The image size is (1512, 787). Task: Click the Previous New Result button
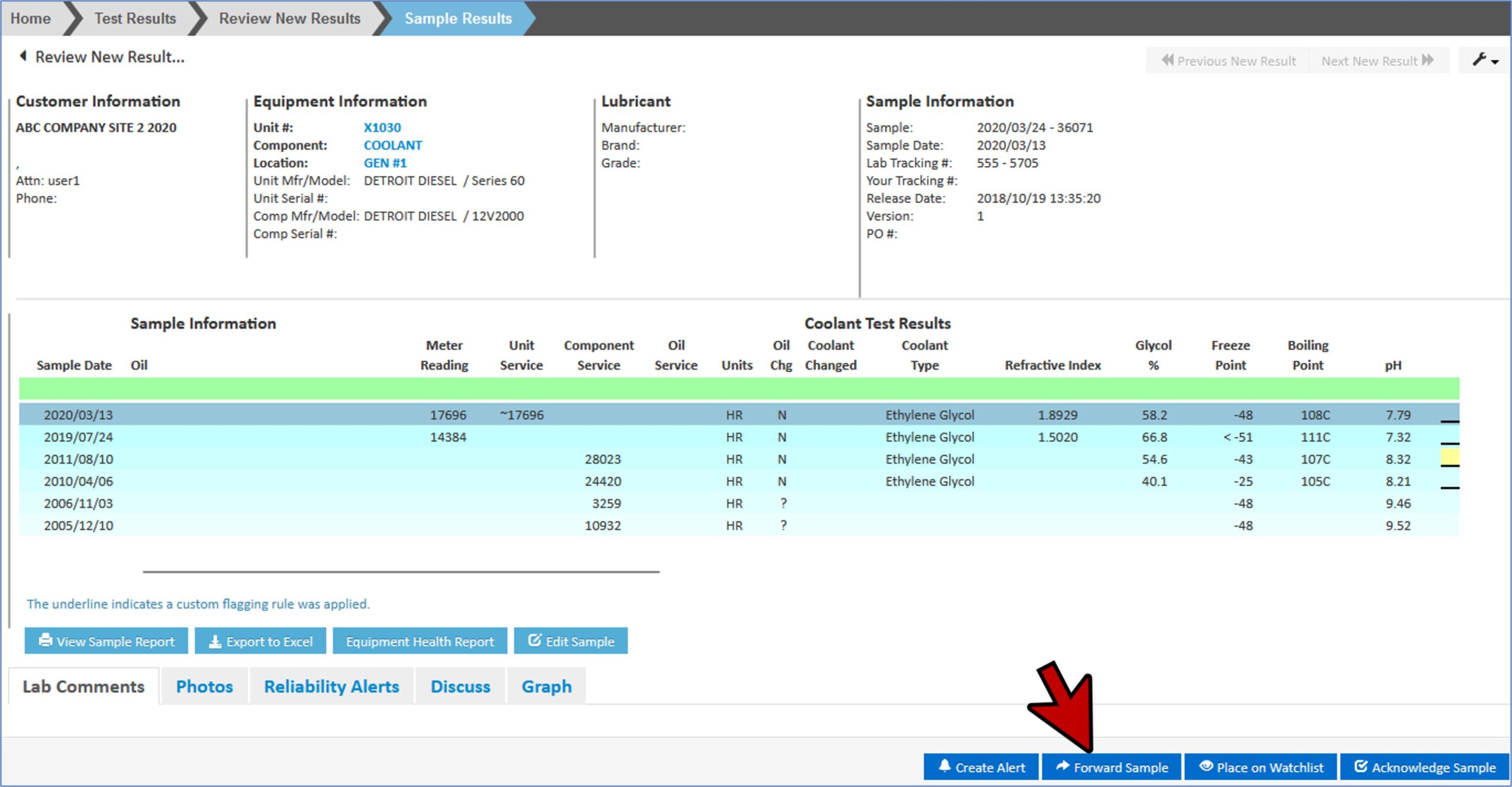[x=1228, y=61]
